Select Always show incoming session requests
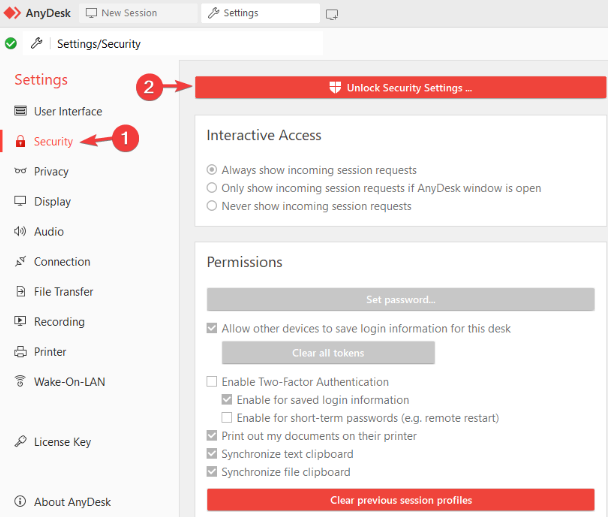The height and width of the screenshot is (517, 608). [212, 170]
